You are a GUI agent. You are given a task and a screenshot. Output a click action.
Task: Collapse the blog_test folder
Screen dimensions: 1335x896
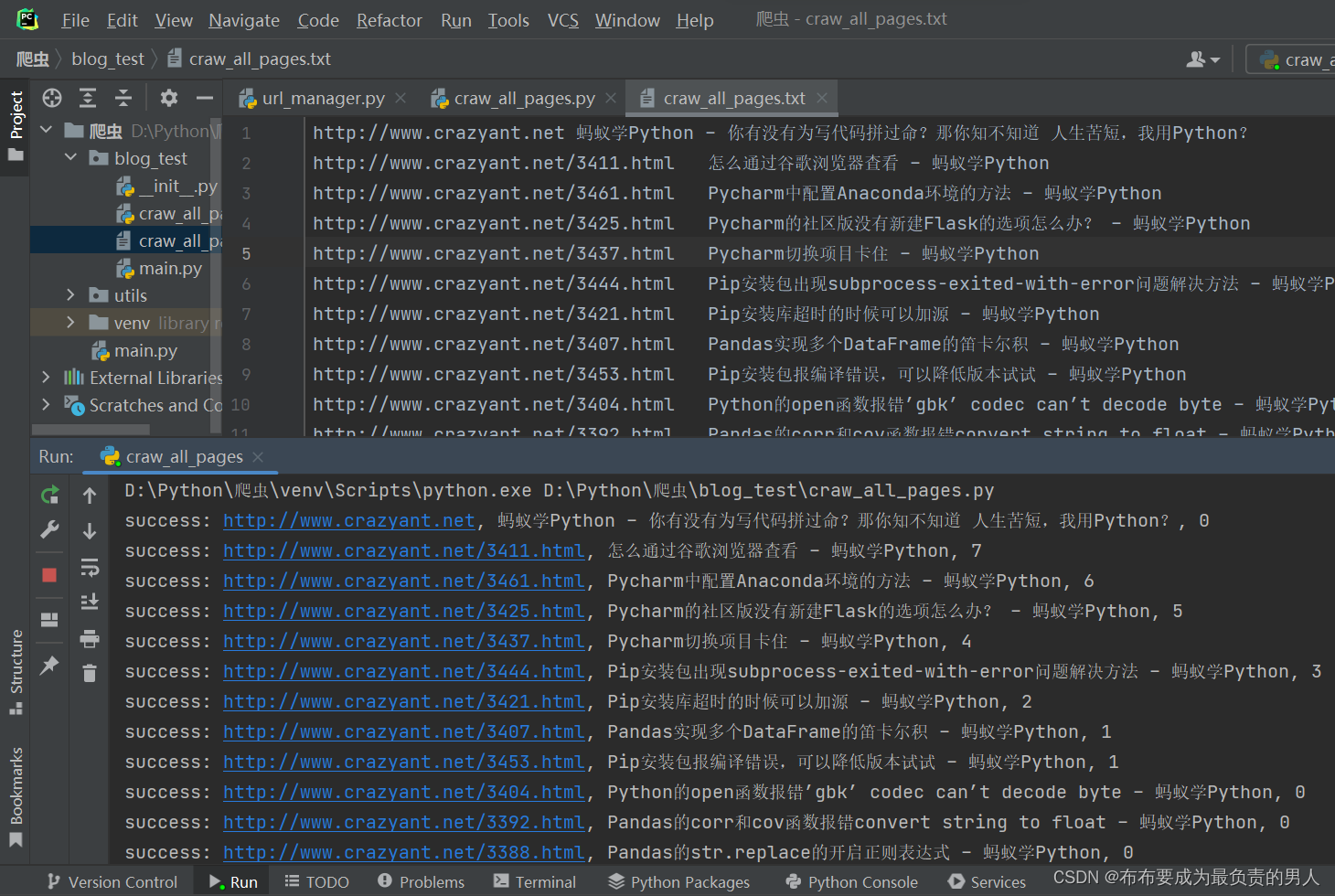tap(71, 158)
